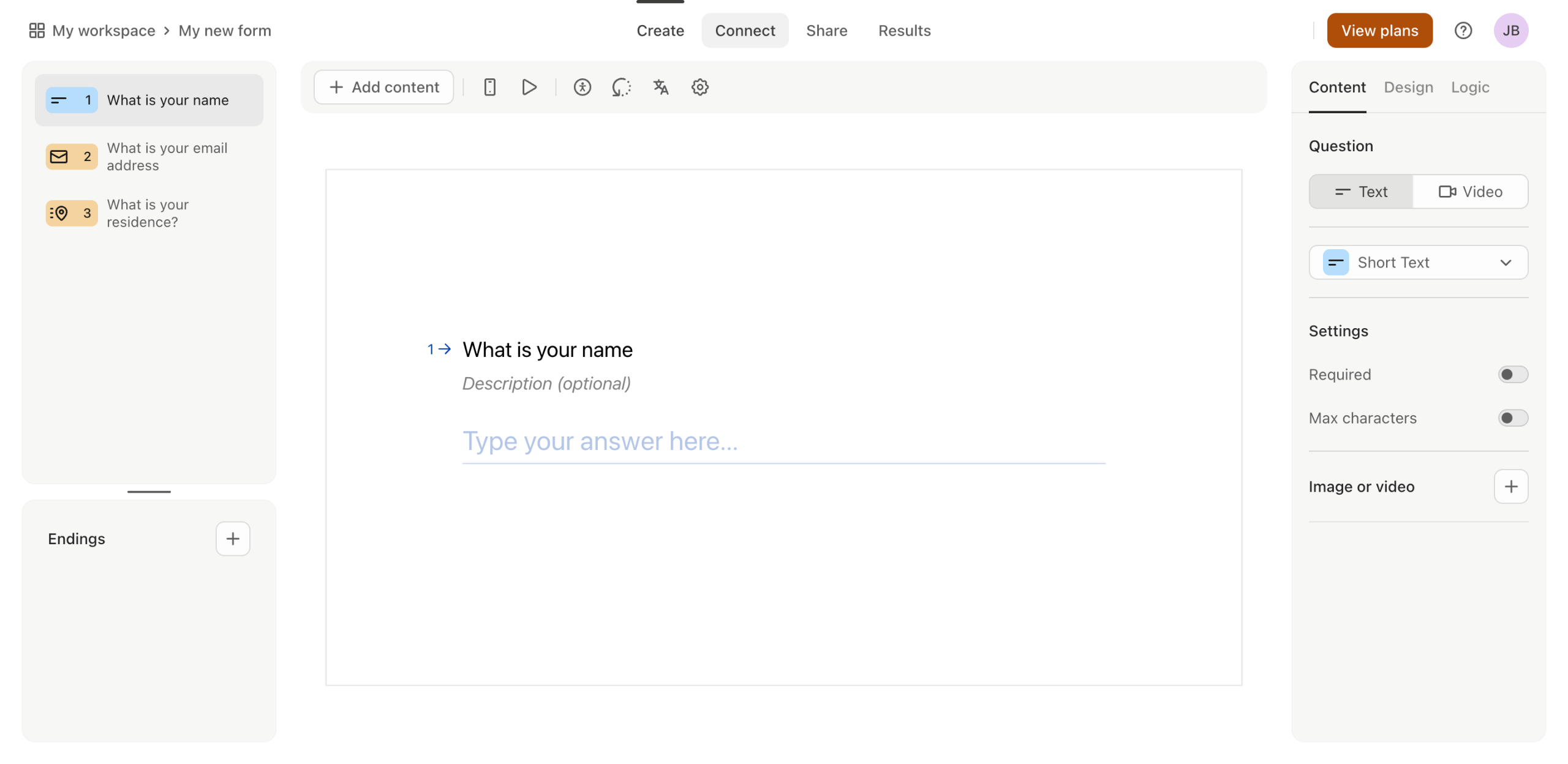This screenshot has height=764, width=1568.
Task: Click the workspace grid icon
Action: 37,31
